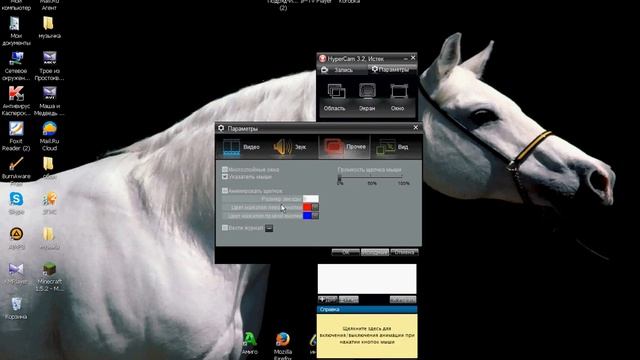This screenshot has width=640, height=360.
Task: Open the Трое из Простоквашино video icon
Action: point(49,66)
